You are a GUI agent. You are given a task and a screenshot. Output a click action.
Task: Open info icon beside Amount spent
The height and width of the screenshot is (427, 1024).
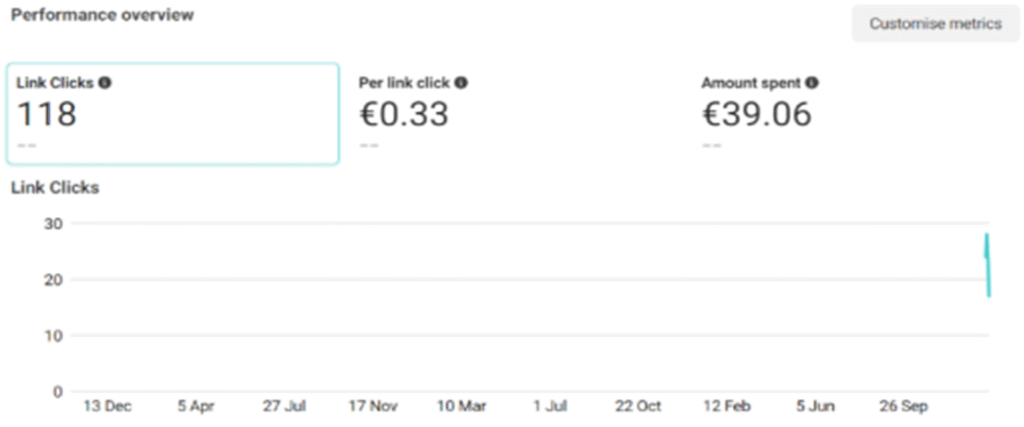[812, 83]
